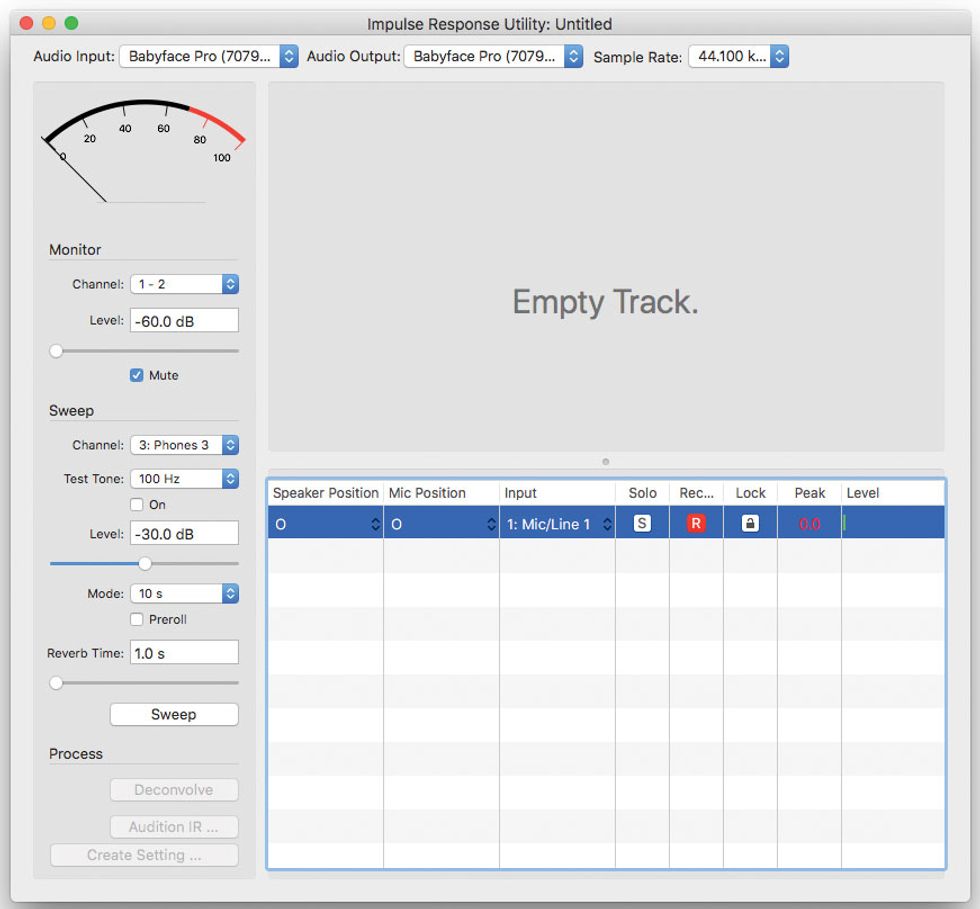This screenshot has width=980, height=909.
Task: Click the green track level indicator
Action: pos(844,523)
